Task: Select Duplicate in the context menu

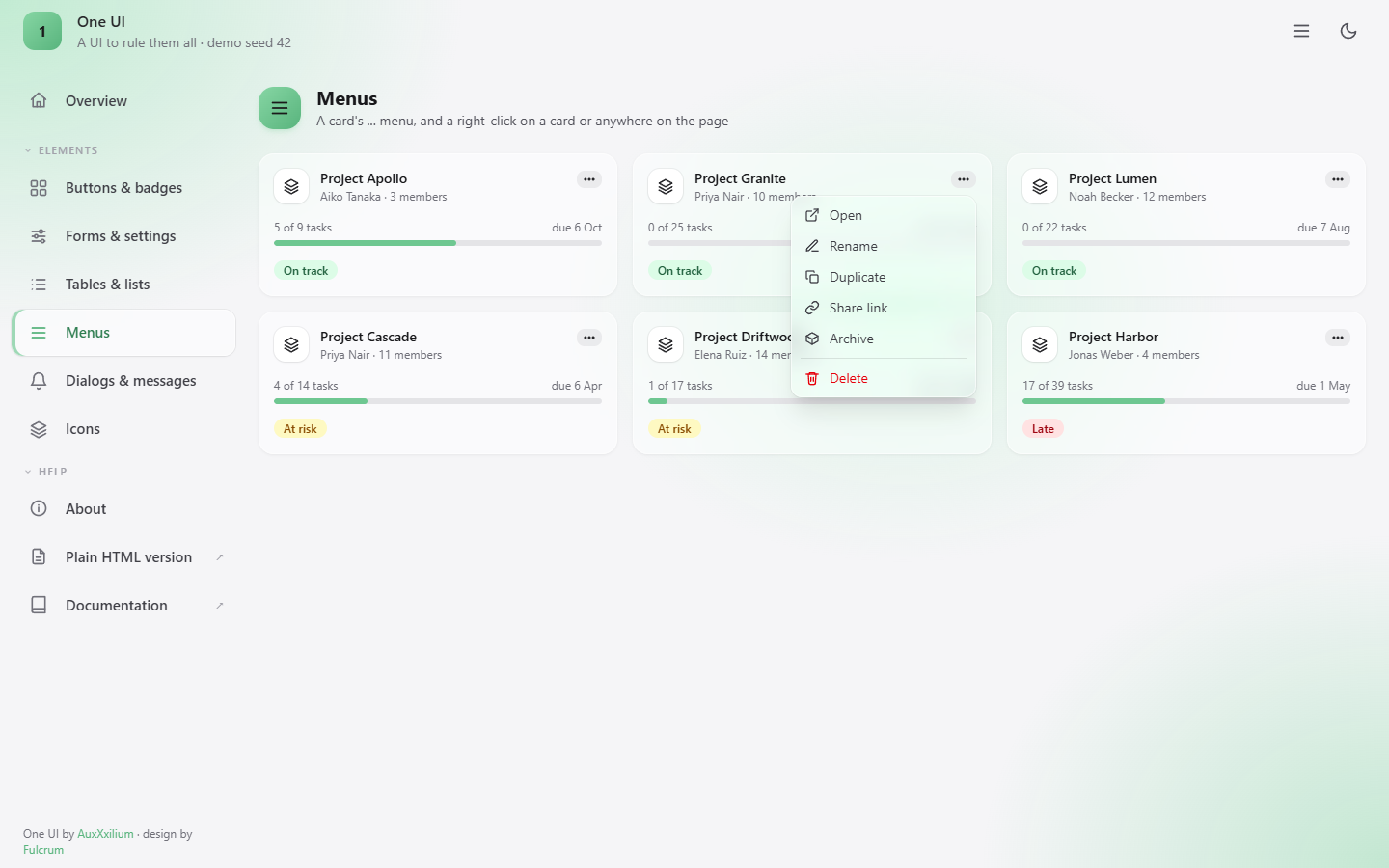Action: [884, 277]
